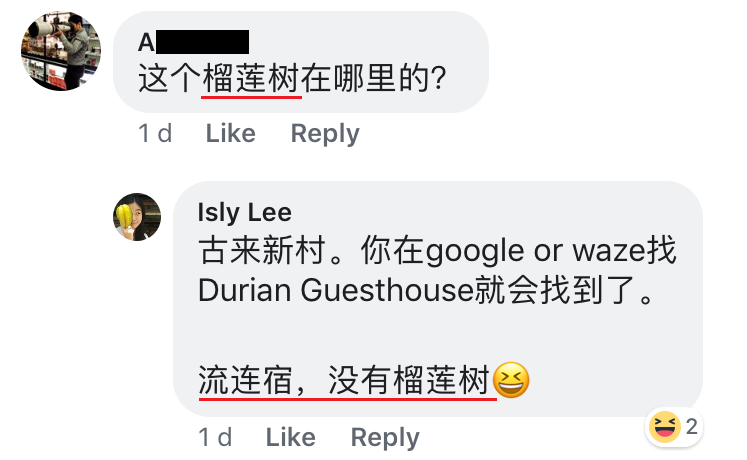Visit the Isly Lee name link
This screenshot has height=460, width=747.
coord(245,212)
